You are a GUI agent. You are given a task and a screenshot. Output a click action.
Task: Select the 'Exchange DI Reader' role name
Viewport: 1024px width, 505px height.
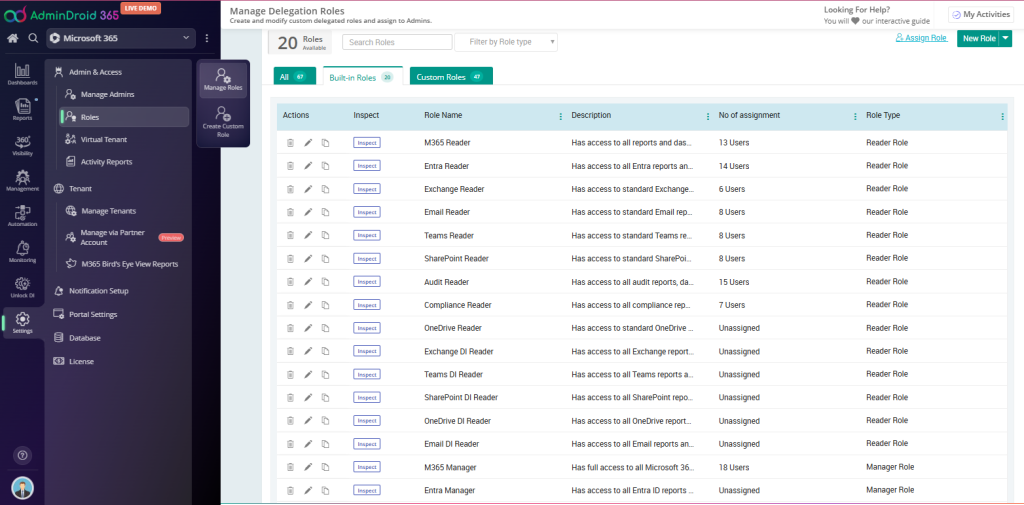[x=458, y=351]
